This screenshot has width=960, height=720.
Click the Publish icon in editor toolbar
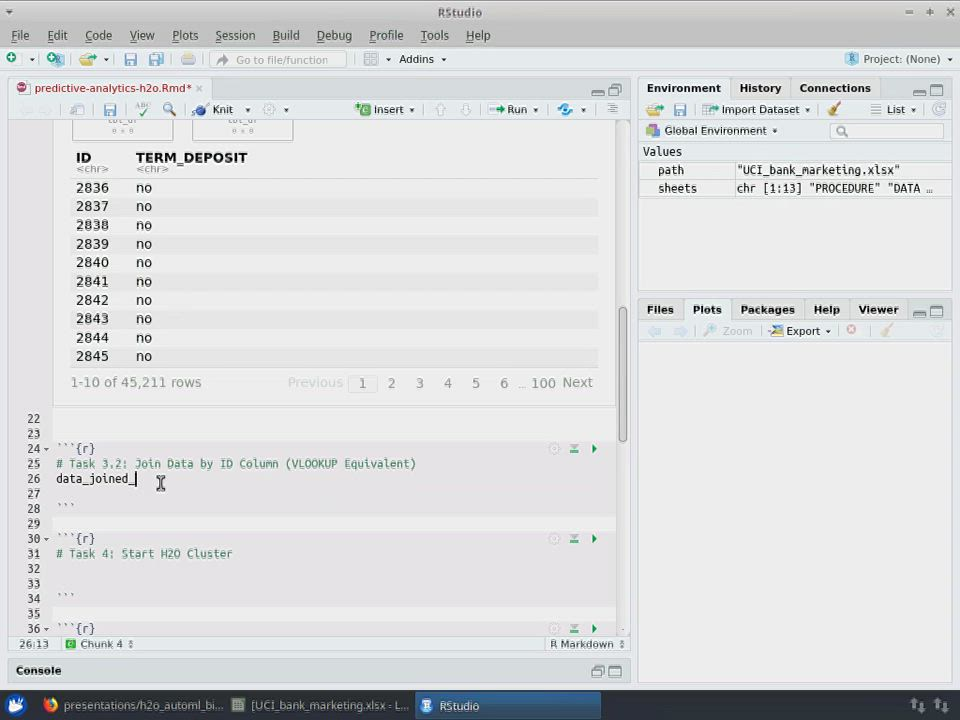coord(564,110)
